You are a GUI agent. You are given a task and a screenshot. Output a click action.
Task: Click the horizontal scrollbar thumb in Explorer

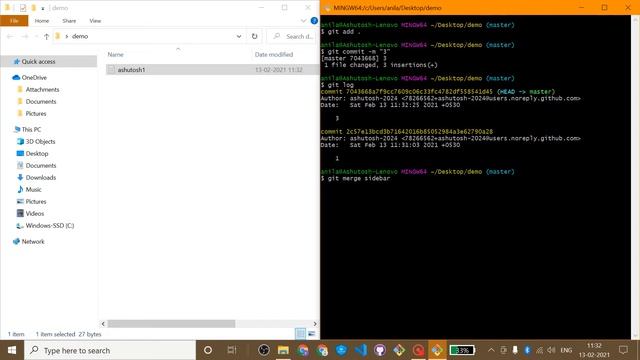[x=171, y=324]
